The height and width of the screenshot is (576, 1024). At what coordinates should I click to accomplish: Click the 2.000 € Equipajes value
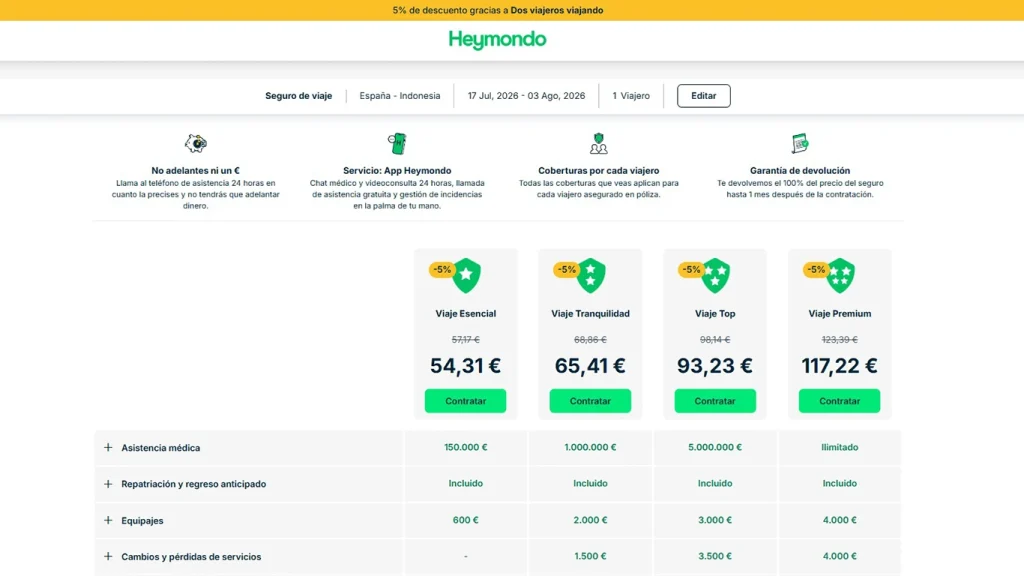pos(590,520)
